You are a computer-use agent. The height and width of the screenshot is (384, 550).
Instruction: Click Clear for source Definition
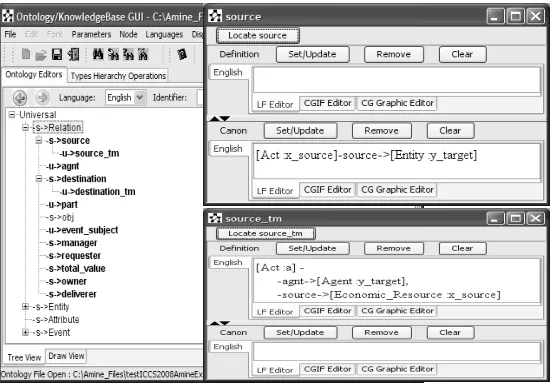(462, 54)
